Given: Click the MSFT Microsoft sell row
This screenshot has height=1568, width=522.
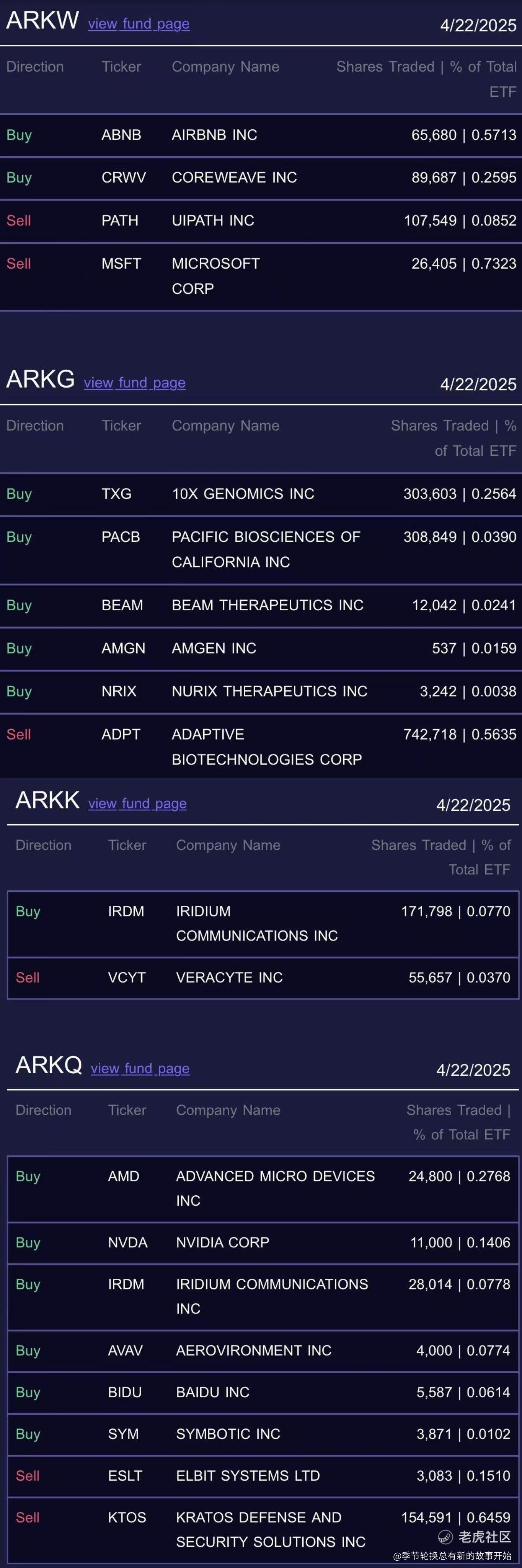Looking at the screenshot, I should (x=261, y=276).
